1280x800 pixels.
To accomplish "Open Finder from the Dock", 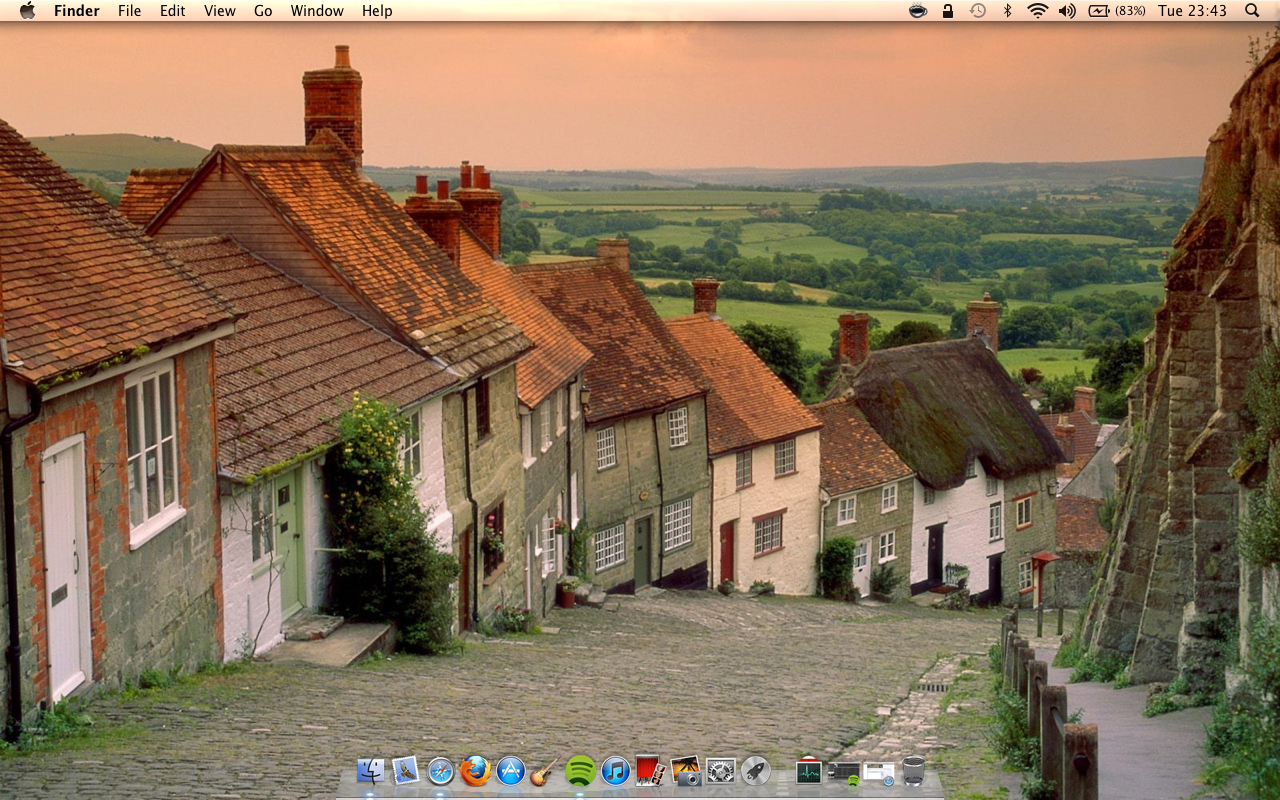I will [370, 771].
